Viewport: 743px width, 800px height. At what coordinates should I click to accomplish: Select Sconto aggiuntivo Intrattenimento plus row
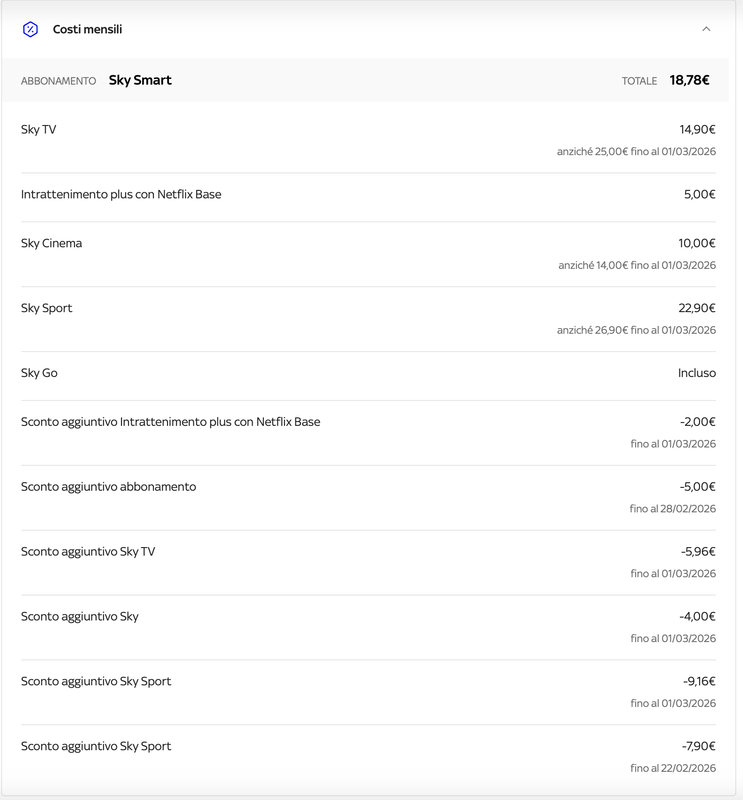click(368, 433)
